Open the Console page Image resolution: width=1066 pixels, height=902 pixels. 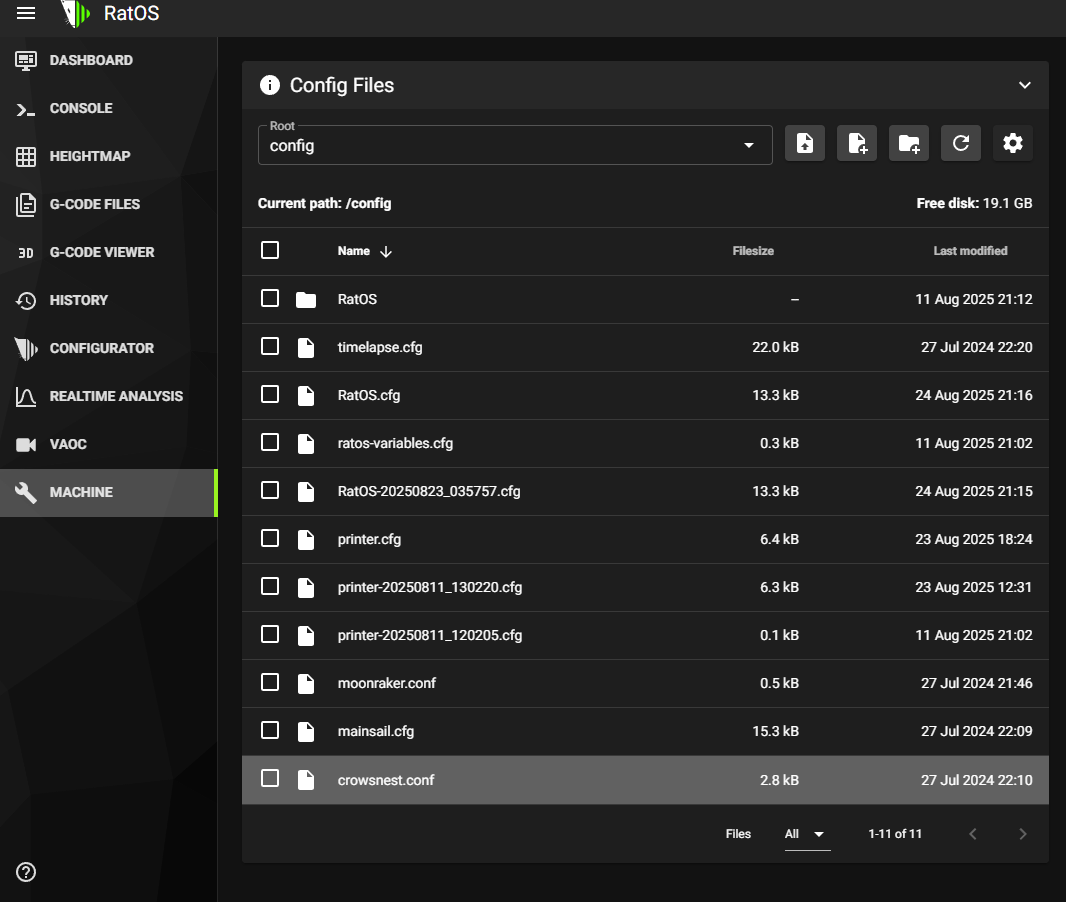click(x=109, y=109)
